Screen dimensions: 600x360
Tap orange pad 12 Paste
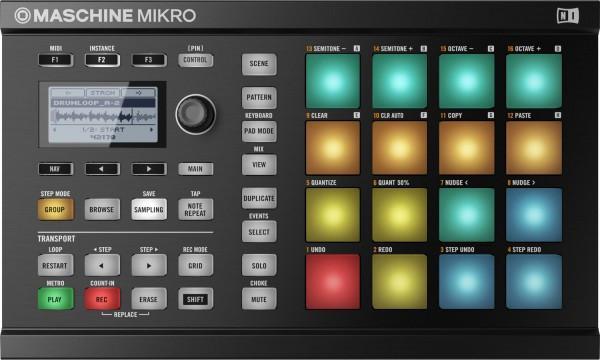coord(534,148)
